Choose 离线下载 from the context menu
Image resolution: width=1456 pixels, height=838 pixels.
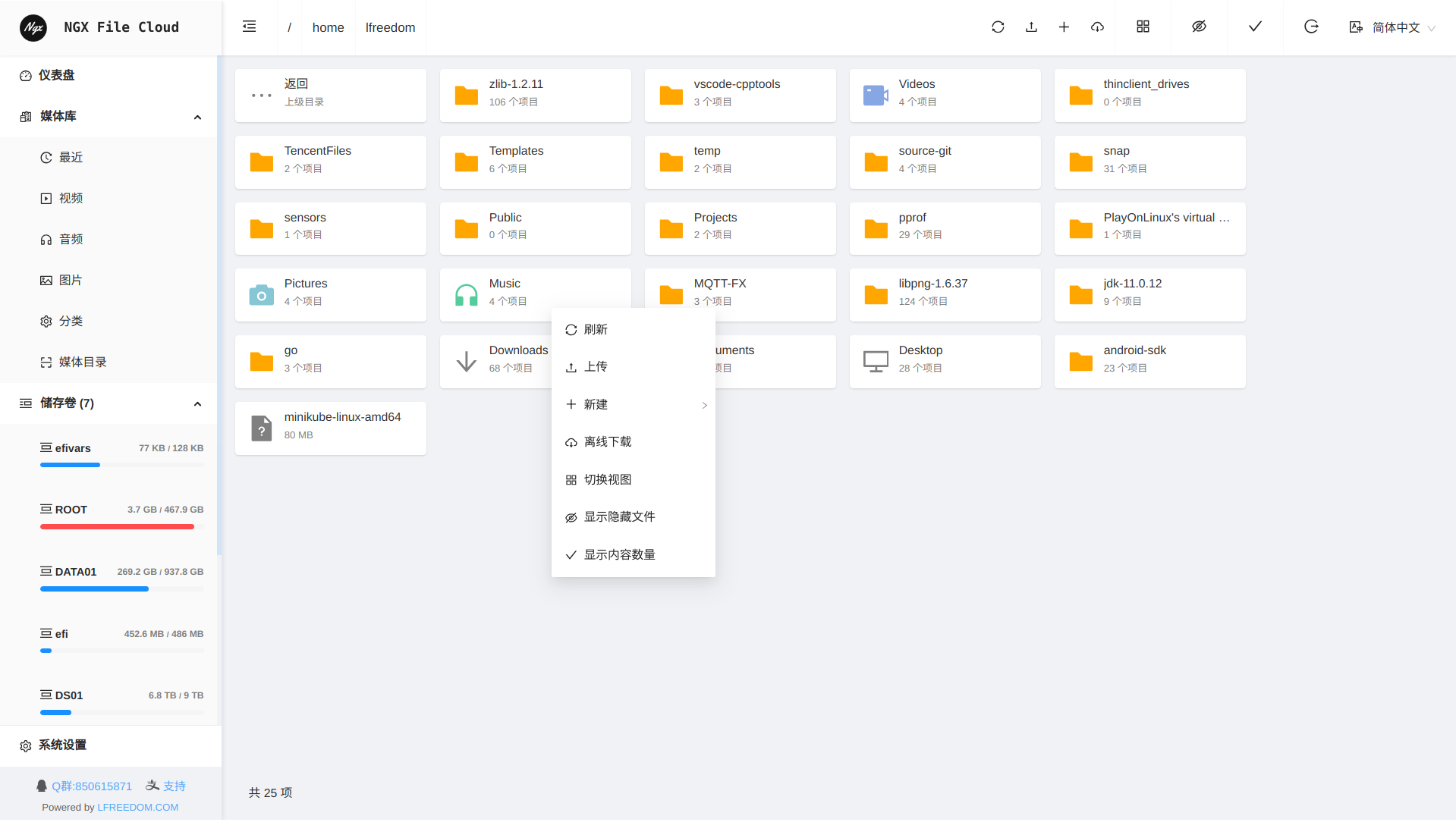pos(608,441)
